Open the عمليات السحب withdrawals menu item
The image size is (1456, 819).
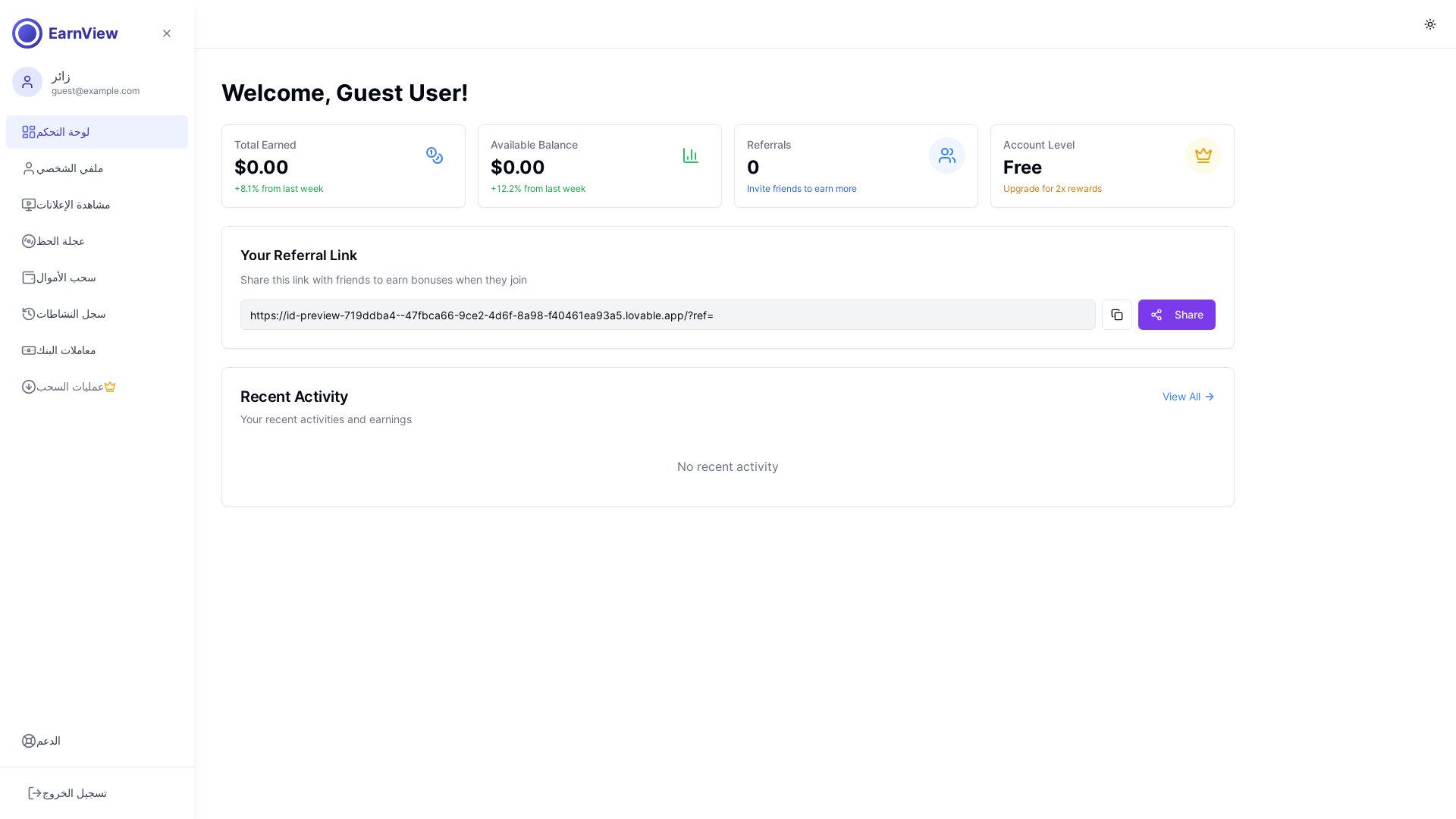(x=97, y=387)
